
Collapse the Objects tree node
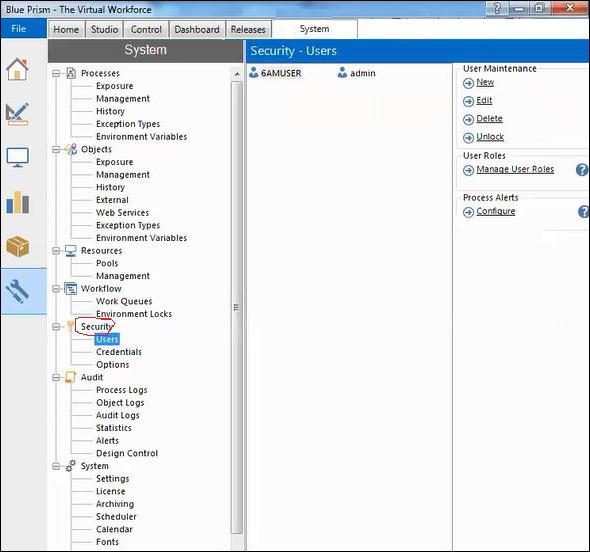[x=56, y=150]
